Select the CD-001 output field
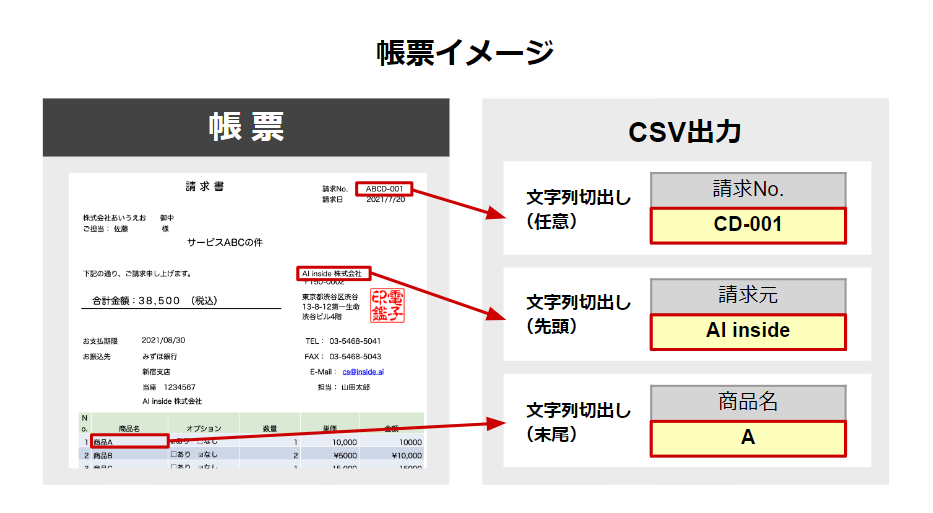This screenshot has width=933, height=513. [x=748, y=226]
